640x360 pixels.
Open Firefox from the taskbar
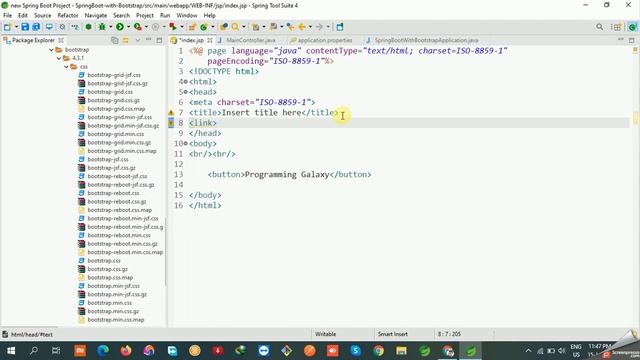click(x=126, y=351)
